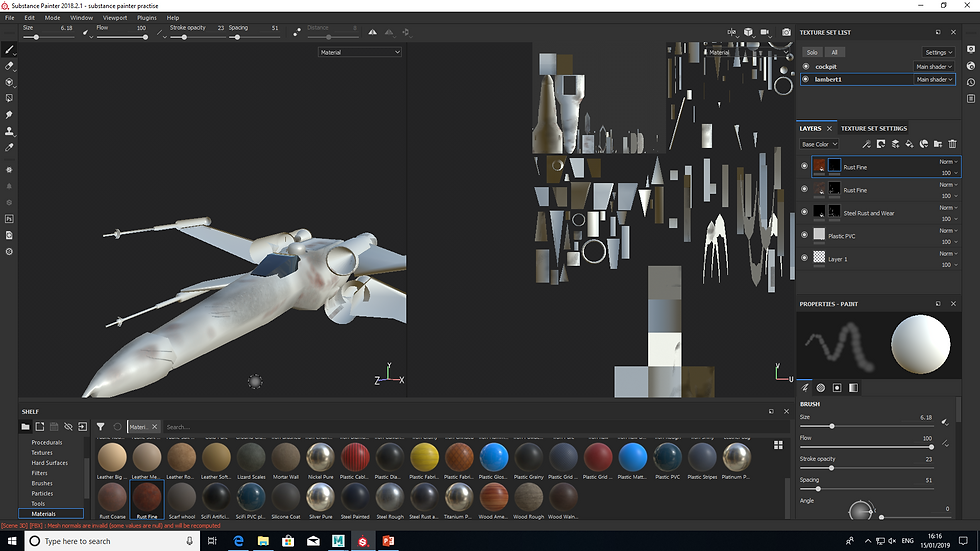
Task: Open the Mode menu
Action: point(52,17)
